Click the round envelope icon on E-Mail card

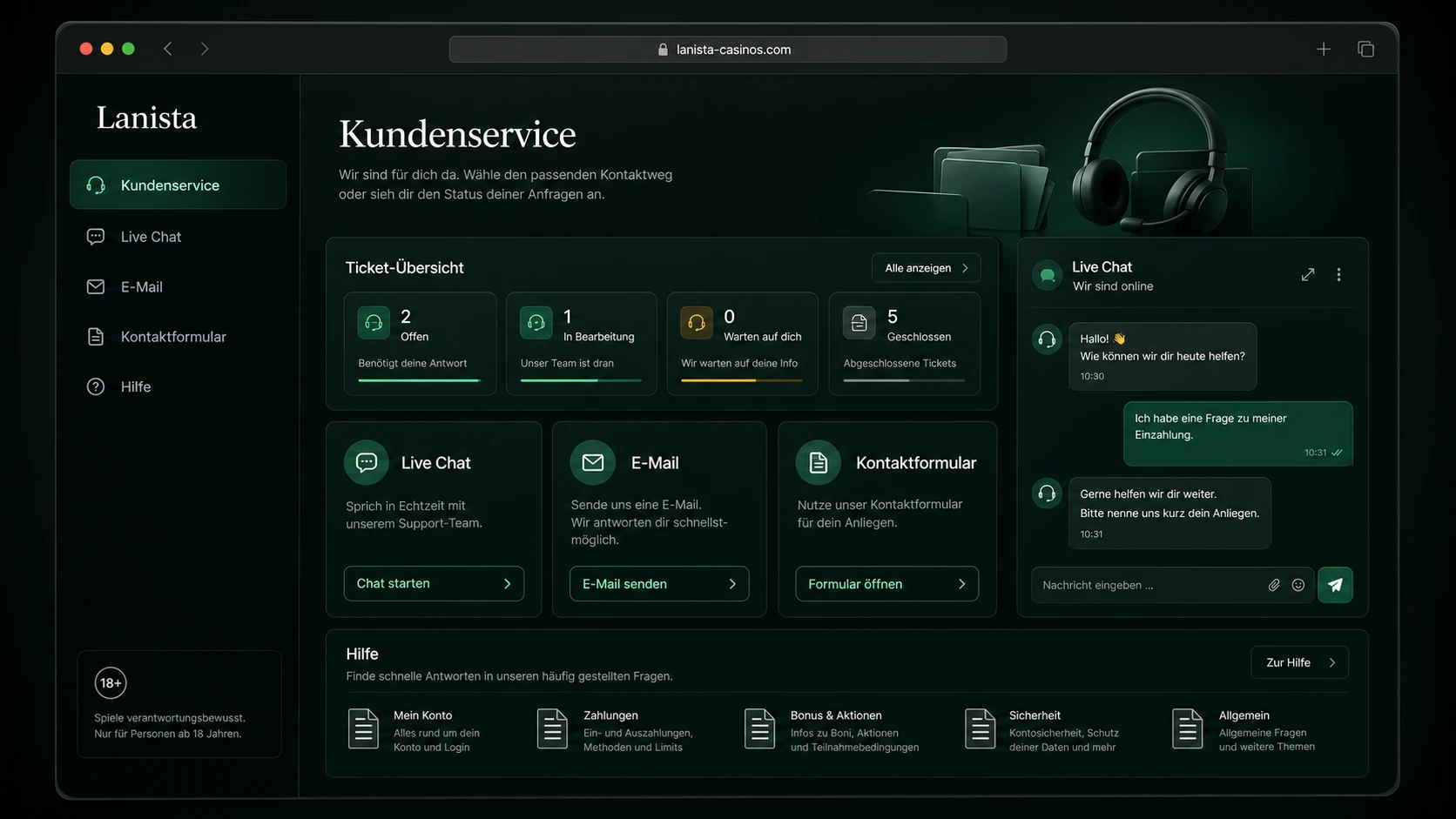[592, 462]
